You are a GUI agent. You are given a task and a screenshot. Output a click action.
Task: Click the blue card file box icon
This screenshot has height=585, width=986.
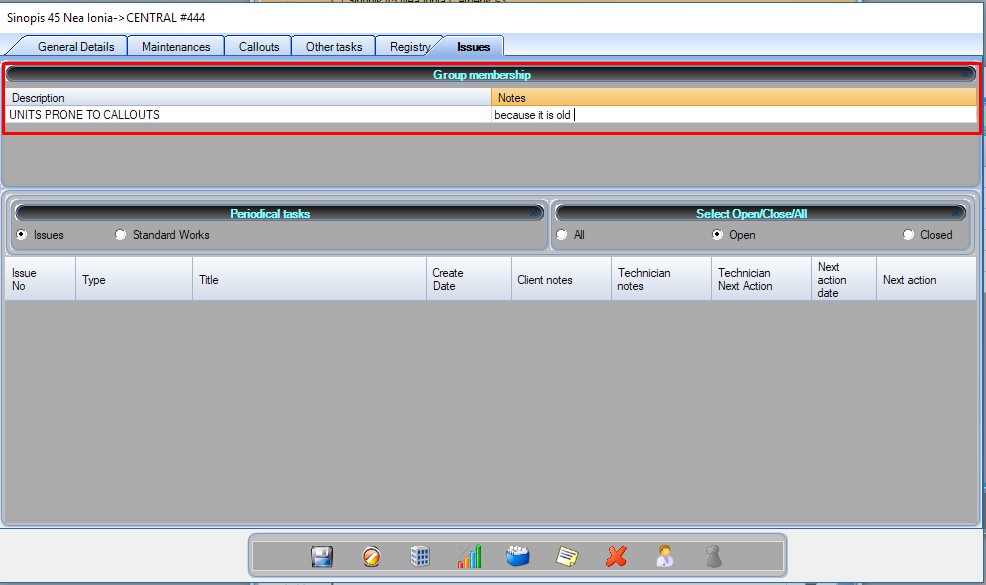coord(517,556)
